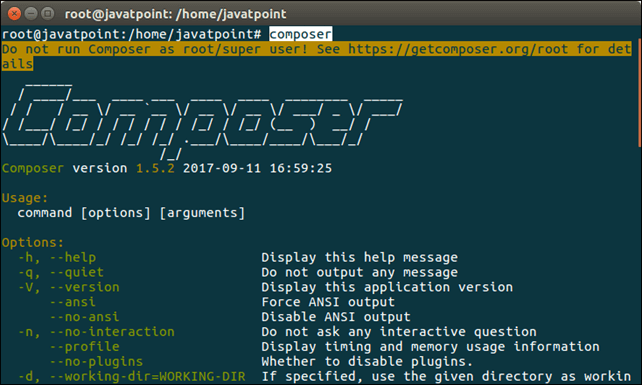Select the date 2017-09-11
Image resolution: width=642 pixels, height=385 pixels.
(x=222, y=168)
